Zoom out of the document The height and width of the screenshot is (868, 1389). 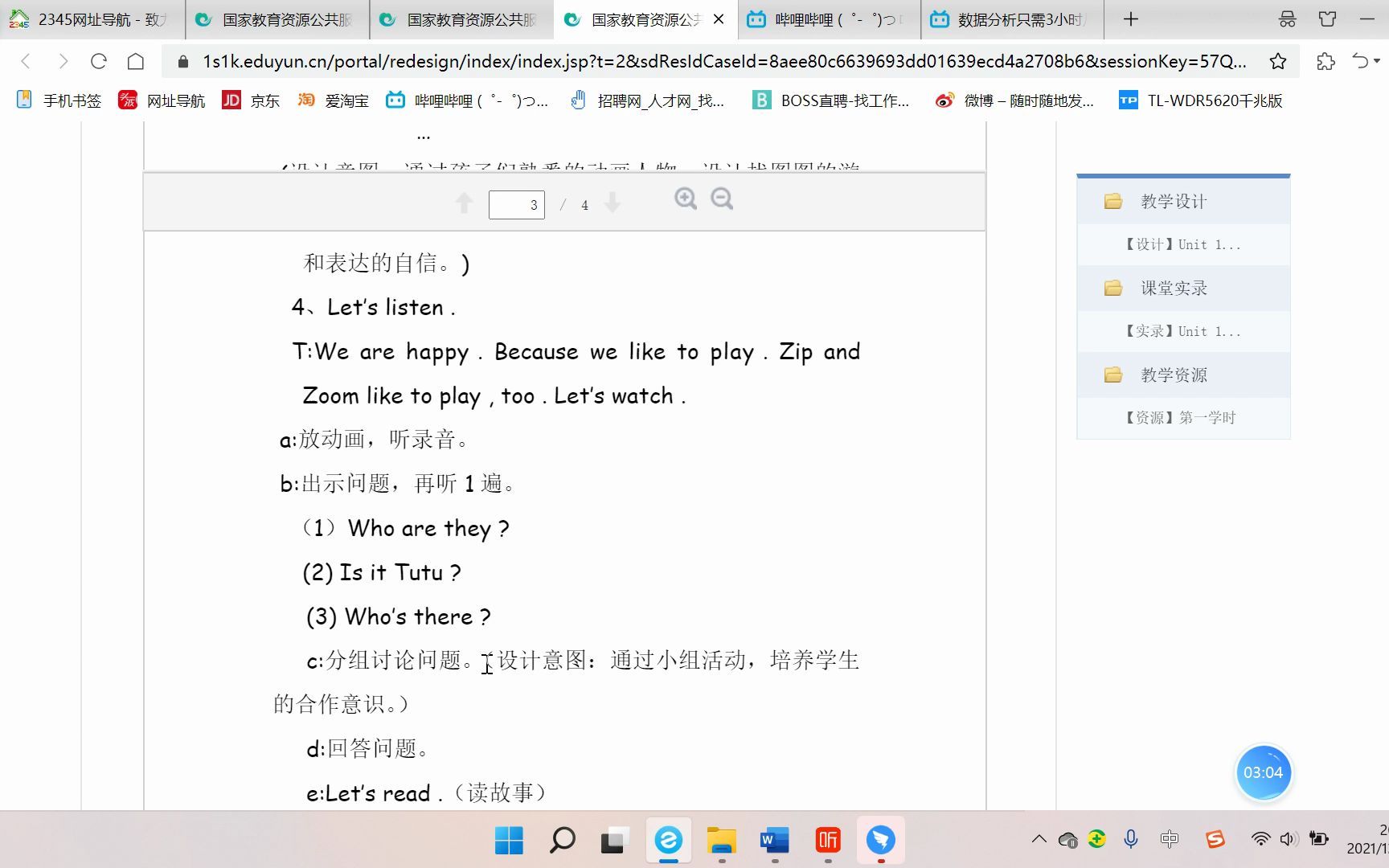tap(722, 199)
